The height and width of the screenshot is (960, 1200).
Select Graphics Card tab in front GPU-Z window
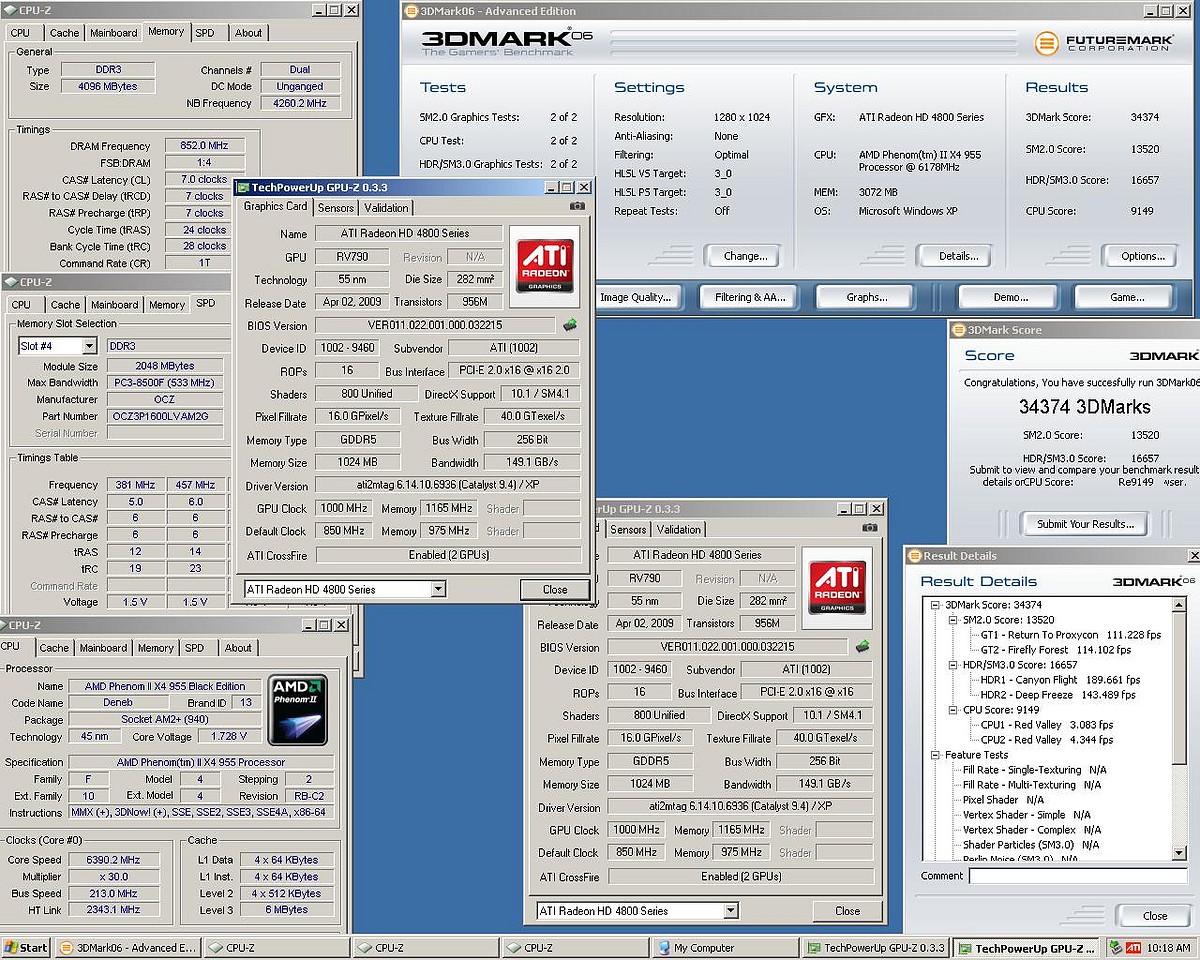tap(275, 206)
